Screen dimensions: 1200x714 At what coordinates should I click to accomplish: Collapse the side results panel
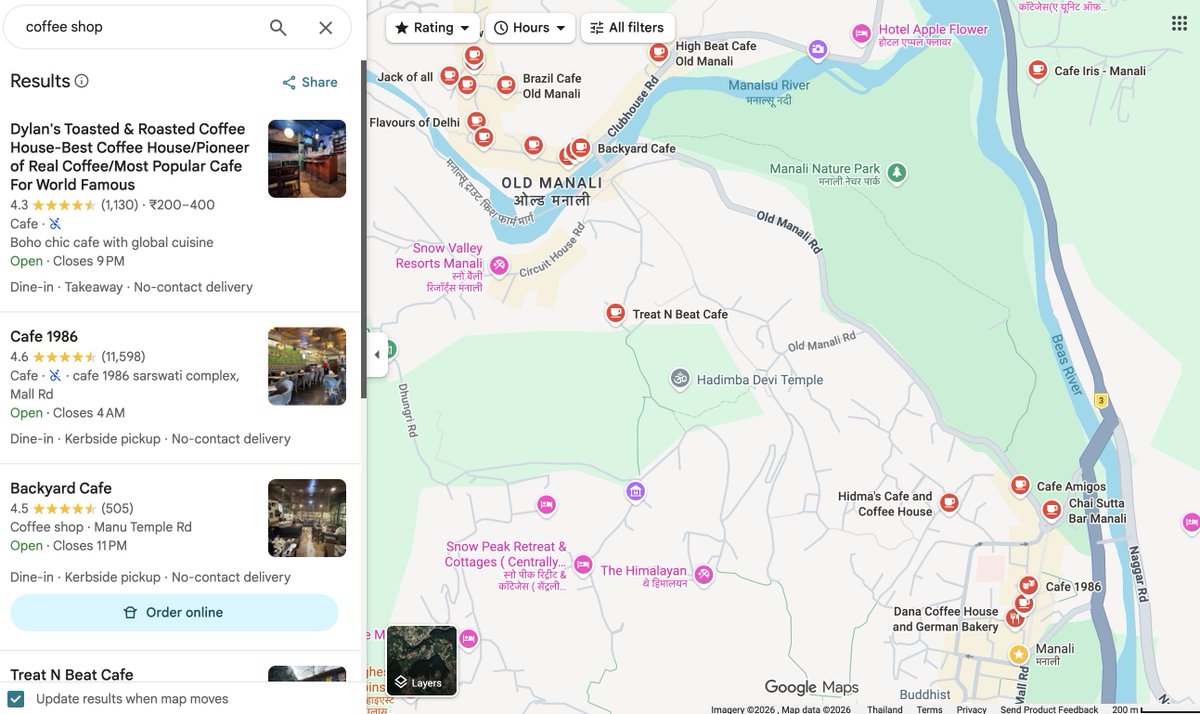(377, 355)
